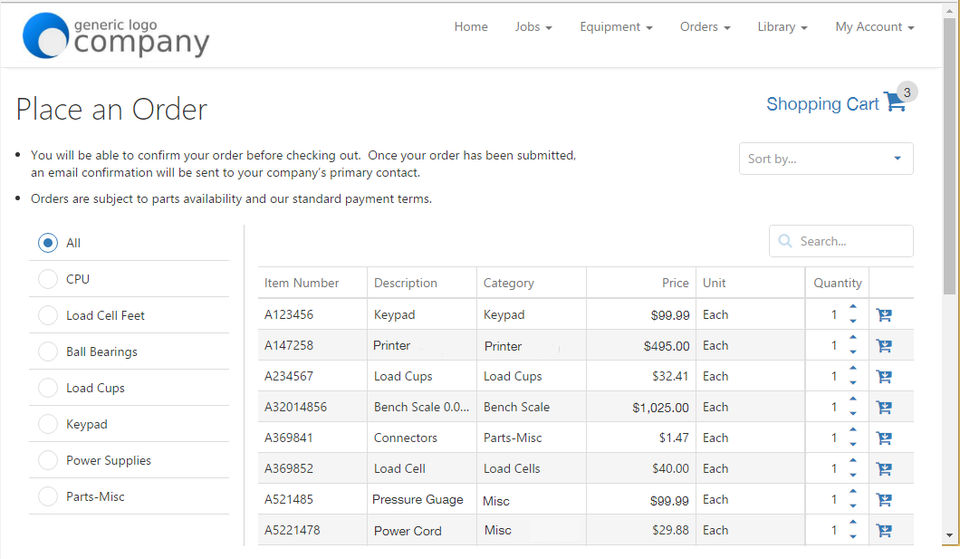Add Connectors A369841 to cart
The image size is (960, 559).
pos(883,438)
